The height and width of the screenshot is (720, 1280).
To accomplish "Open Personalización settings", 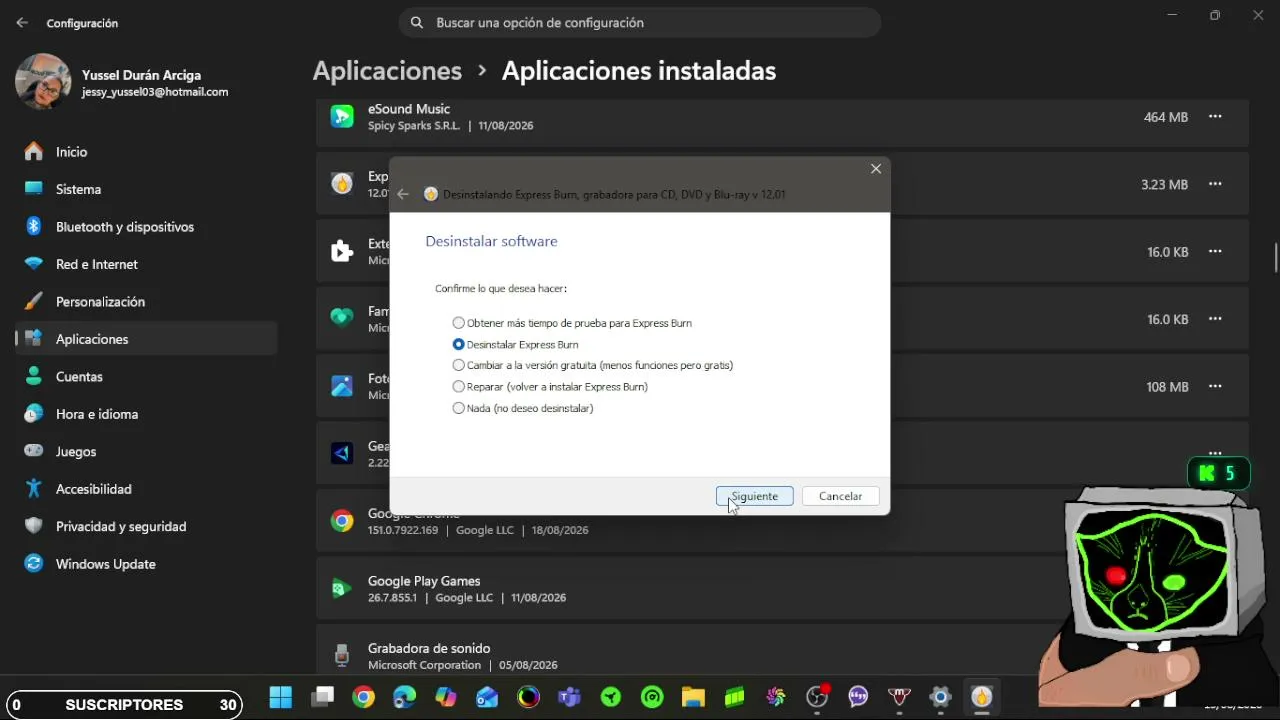I will click(x=147, y=302).
